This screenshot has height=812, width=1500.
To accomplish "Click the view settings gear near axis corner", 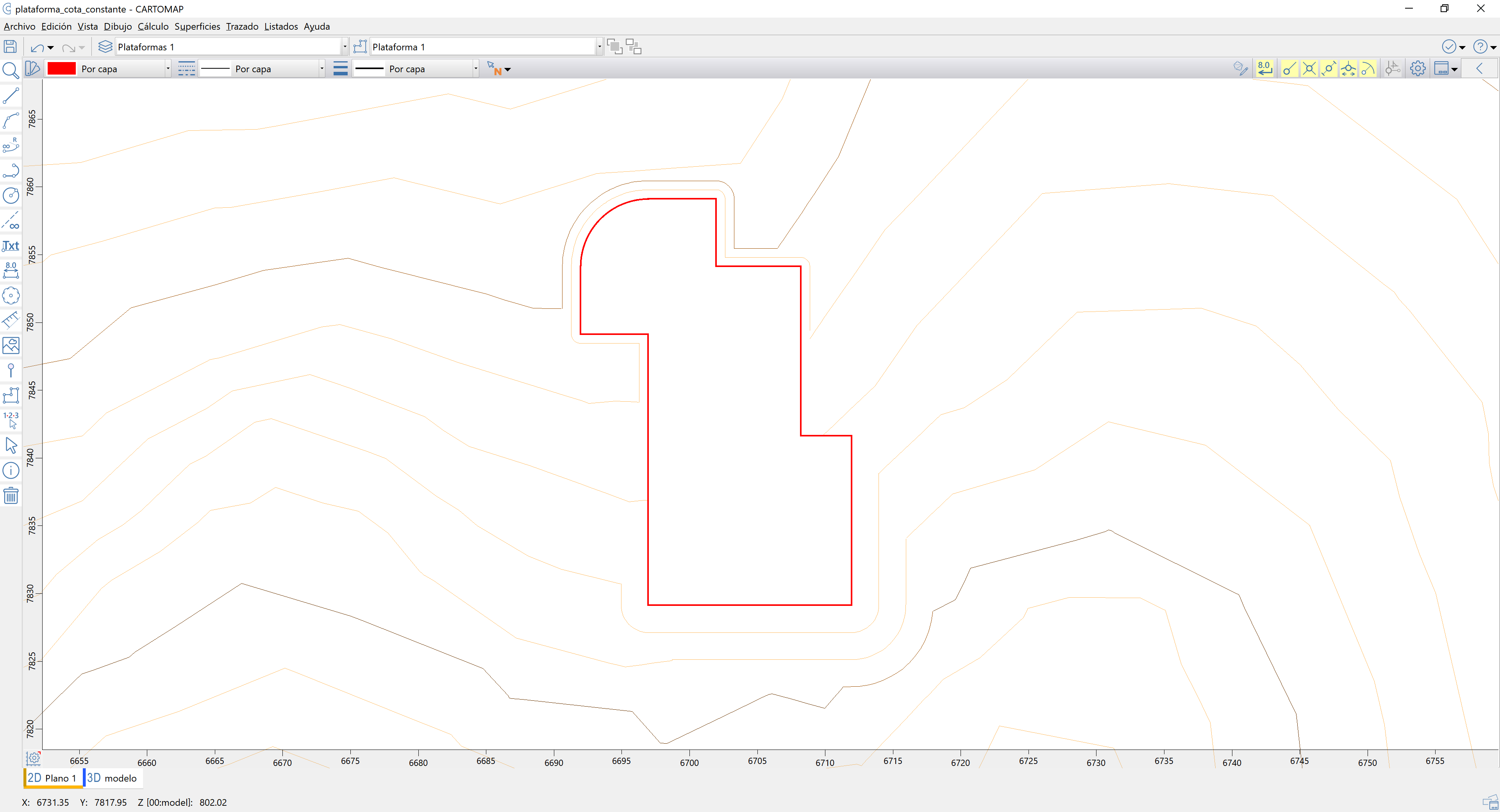I will point(33,758).
